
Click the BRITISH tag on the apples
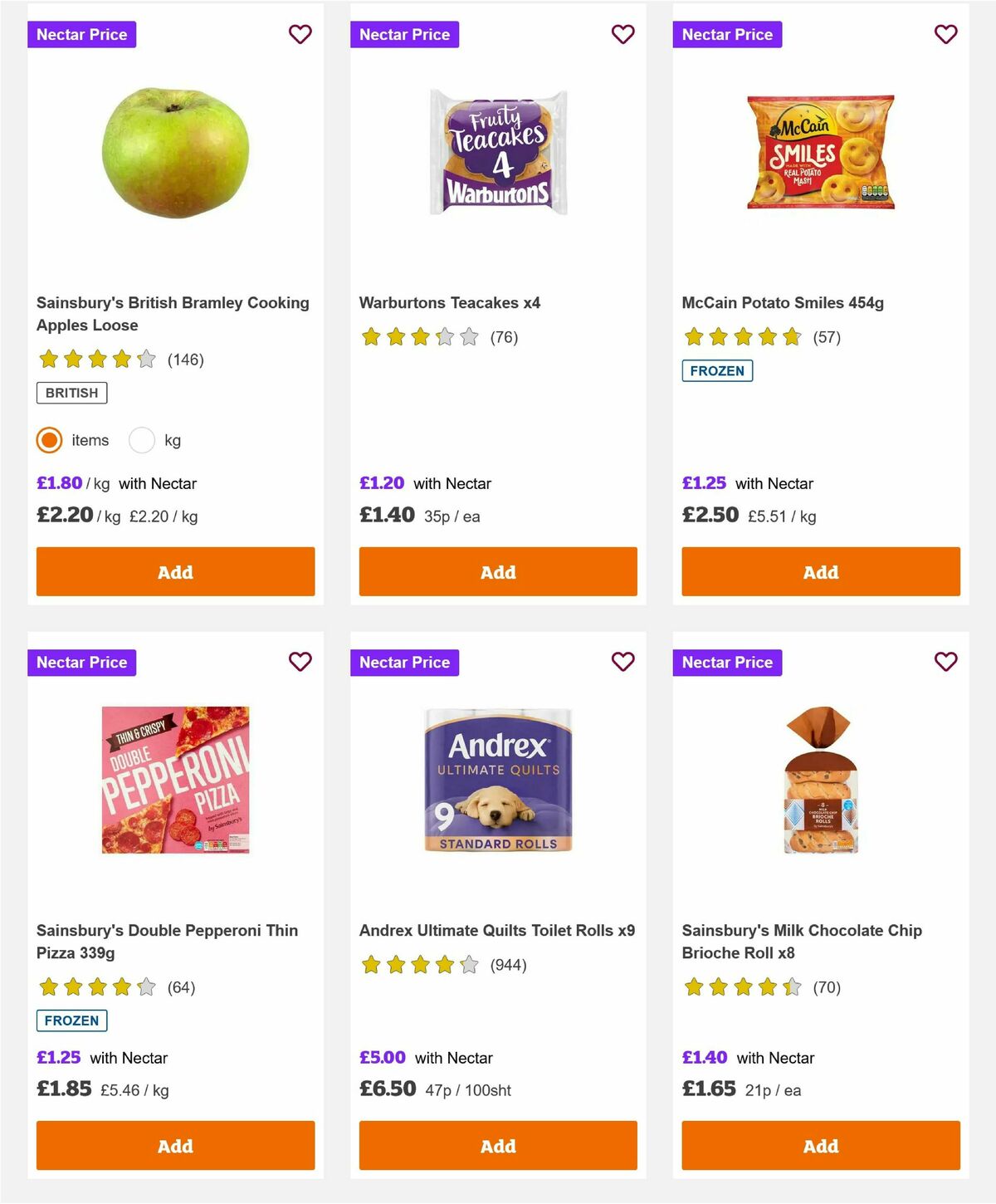click(71, 393)
